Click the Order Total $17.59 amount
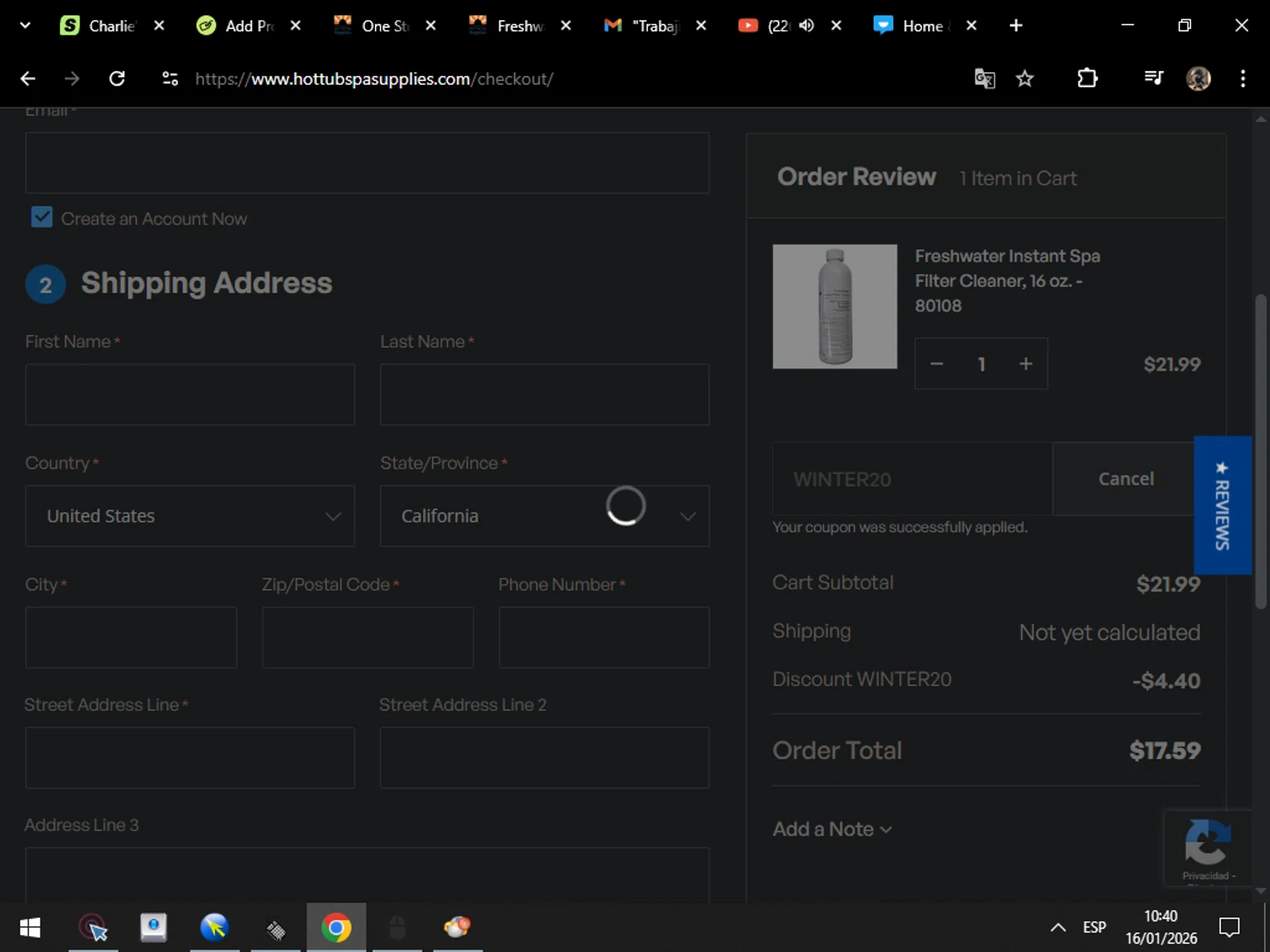Image resolution: width=1270 pixels, height=952 pixels. (1164, 751)
